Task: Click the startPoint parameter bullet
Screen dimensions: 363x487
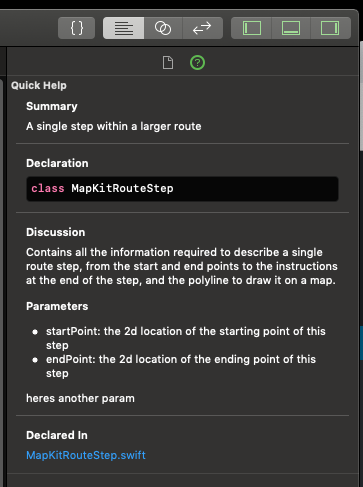Action: pos(180,338)
